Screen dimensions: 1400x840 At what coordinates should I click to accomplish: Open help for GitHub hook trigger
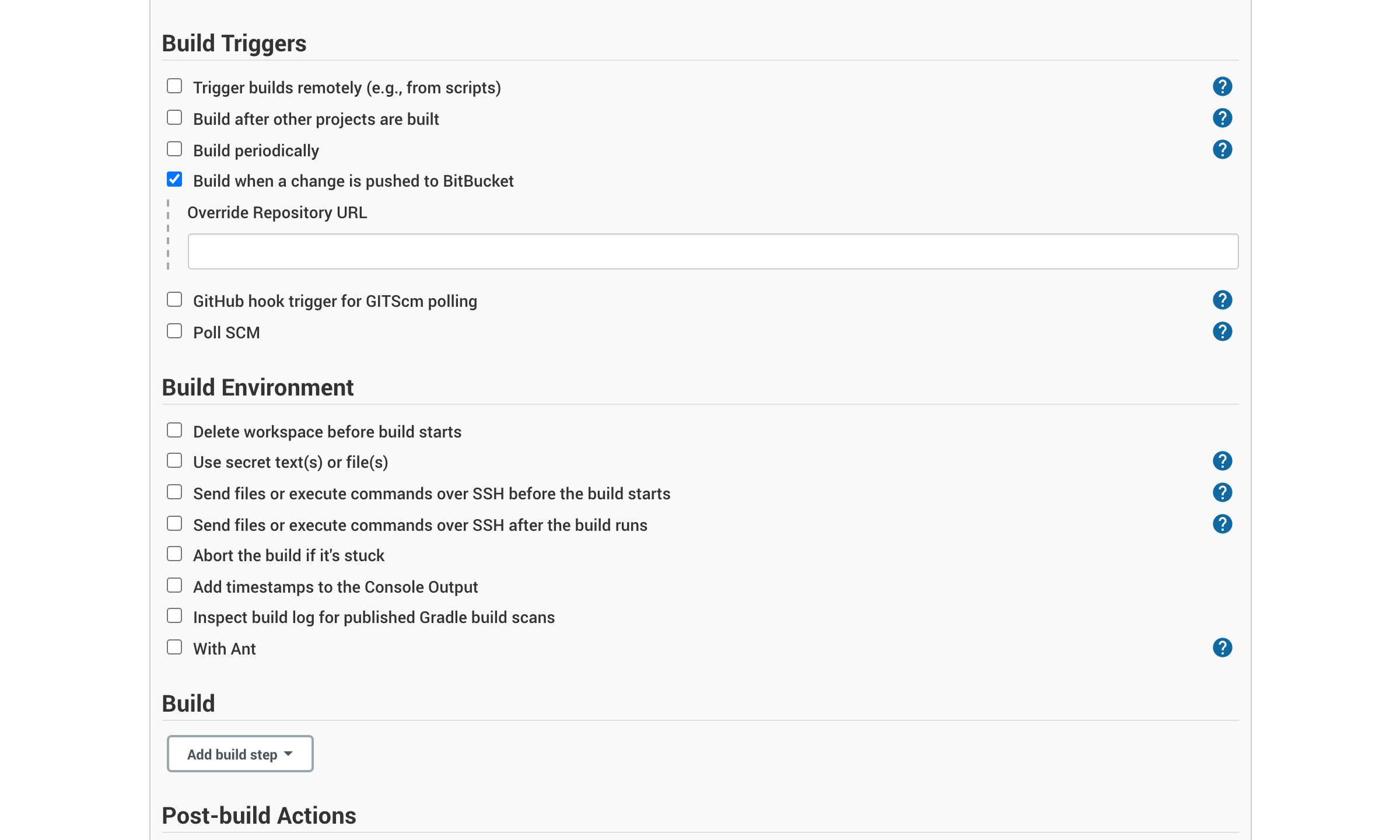tap(1222, 300)
